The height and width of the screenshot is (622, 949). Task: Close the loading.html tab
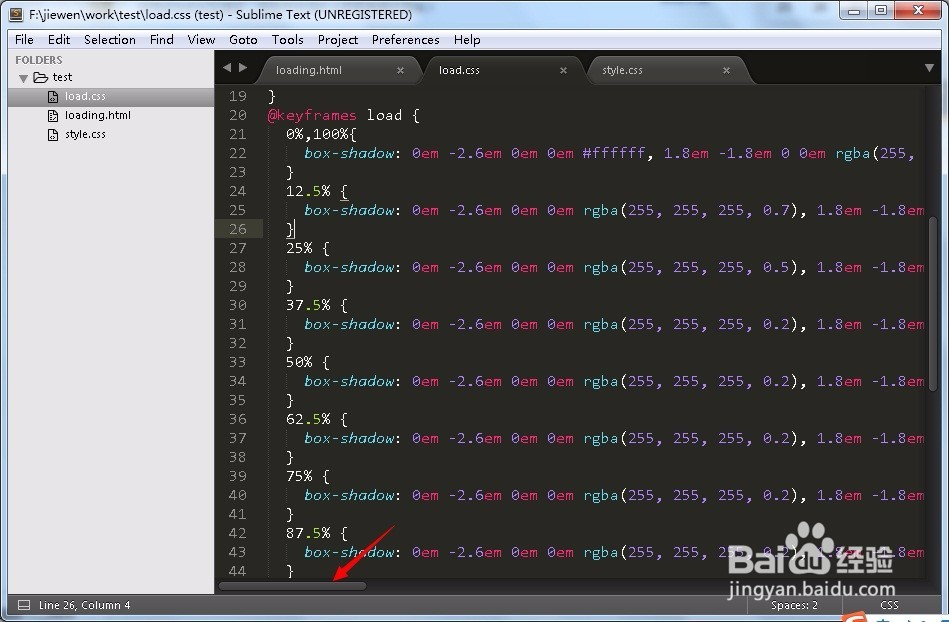click(x=400, y=70)
